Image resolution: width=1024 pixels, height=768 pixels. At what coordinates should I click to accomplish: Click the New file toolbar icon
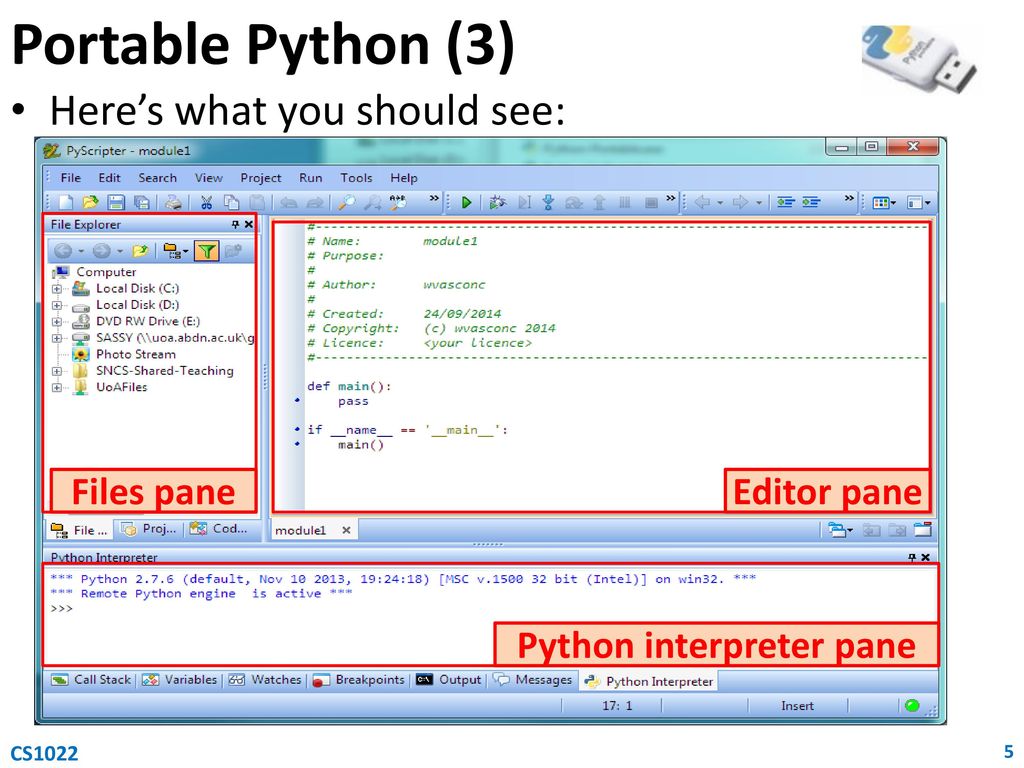coord(65,202)
